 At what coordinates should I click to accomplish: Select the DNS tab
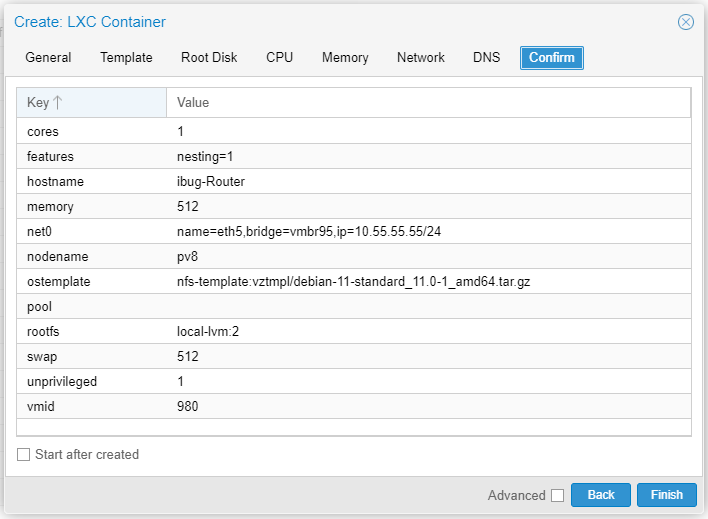click(x=487, y=57)
